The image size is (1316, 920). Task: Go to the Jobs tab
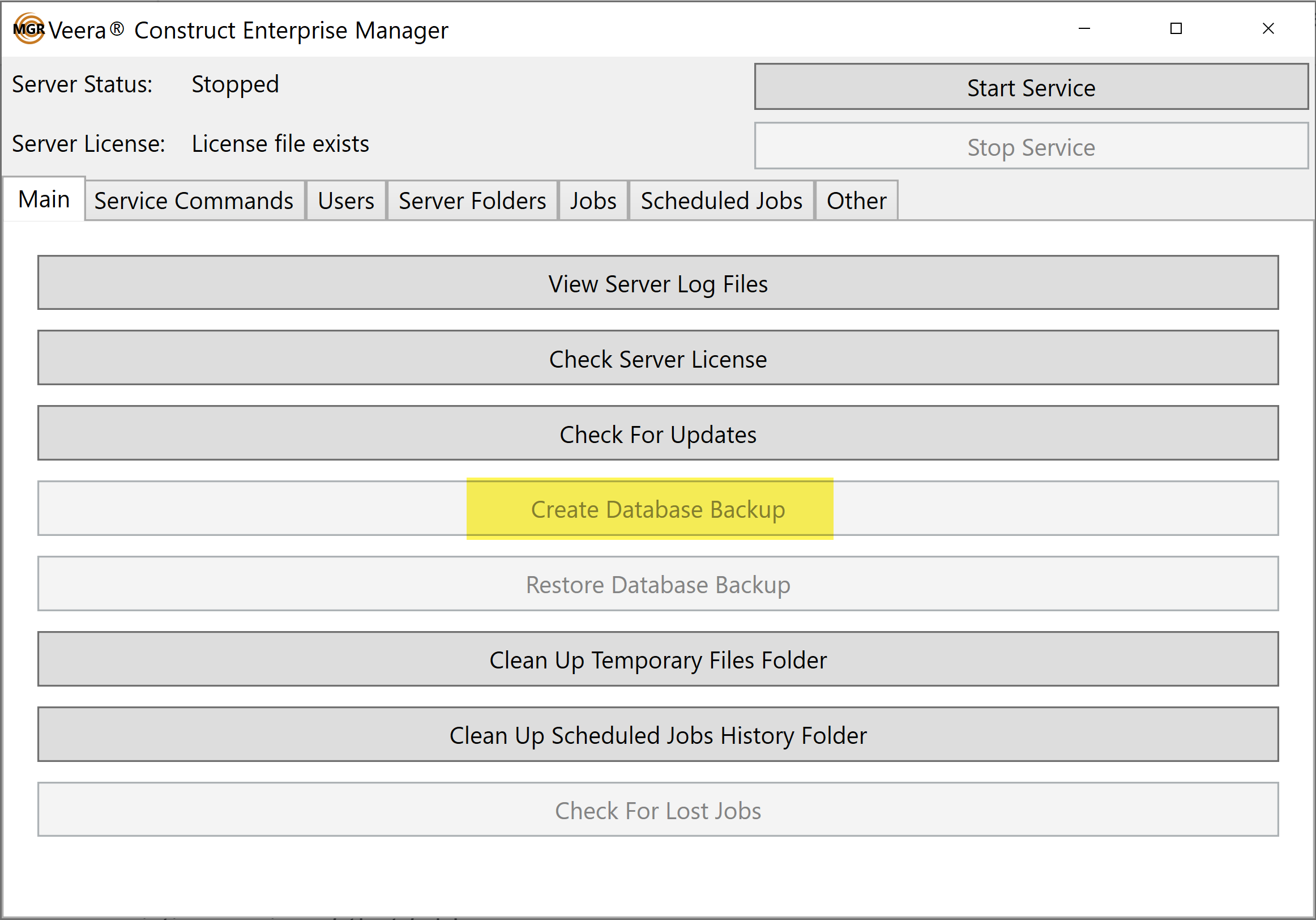[x=593, y=201]
